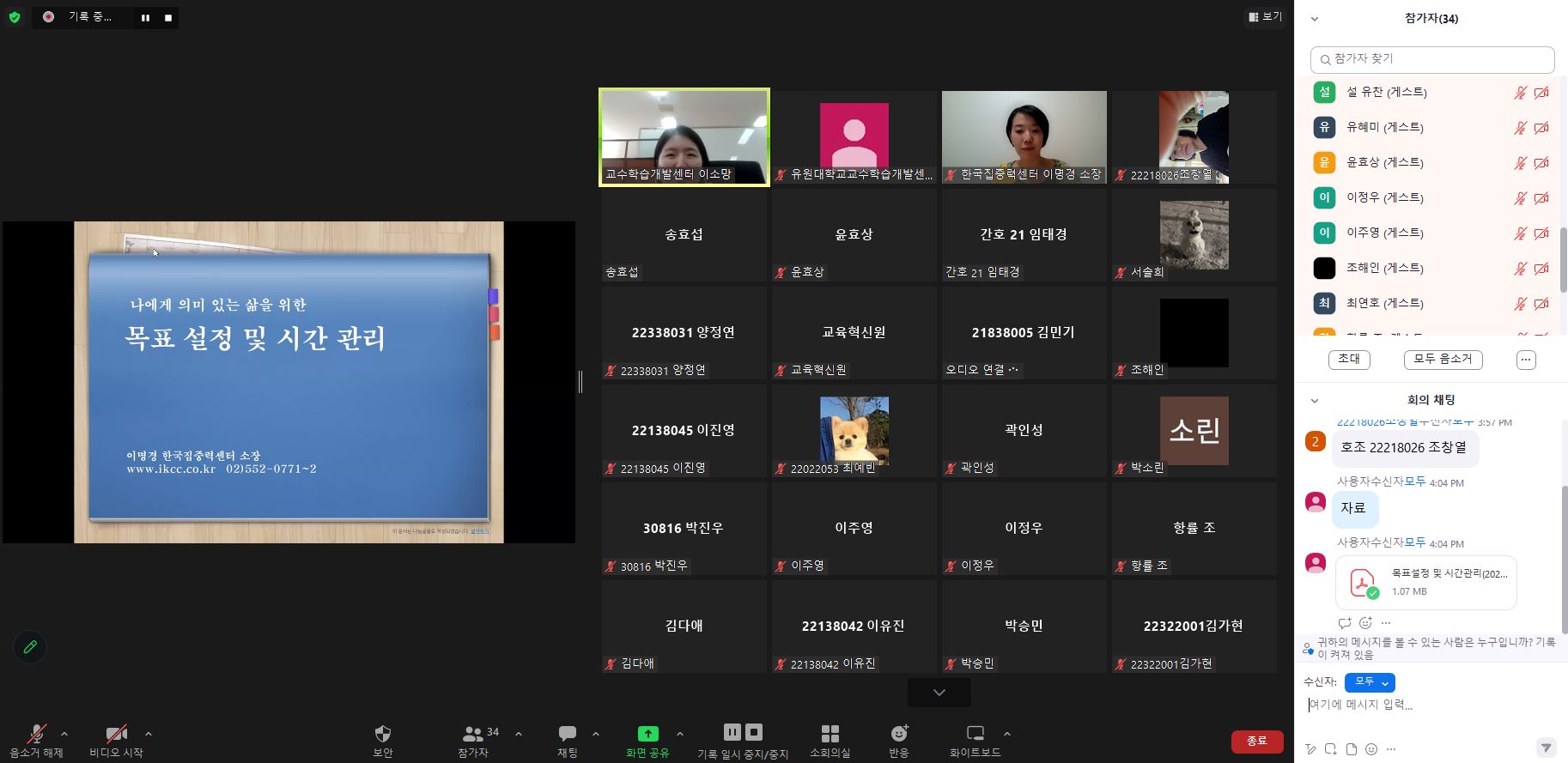
Task: Unmute microphone with 음소거 해제 button
Action: coord(36,735)
